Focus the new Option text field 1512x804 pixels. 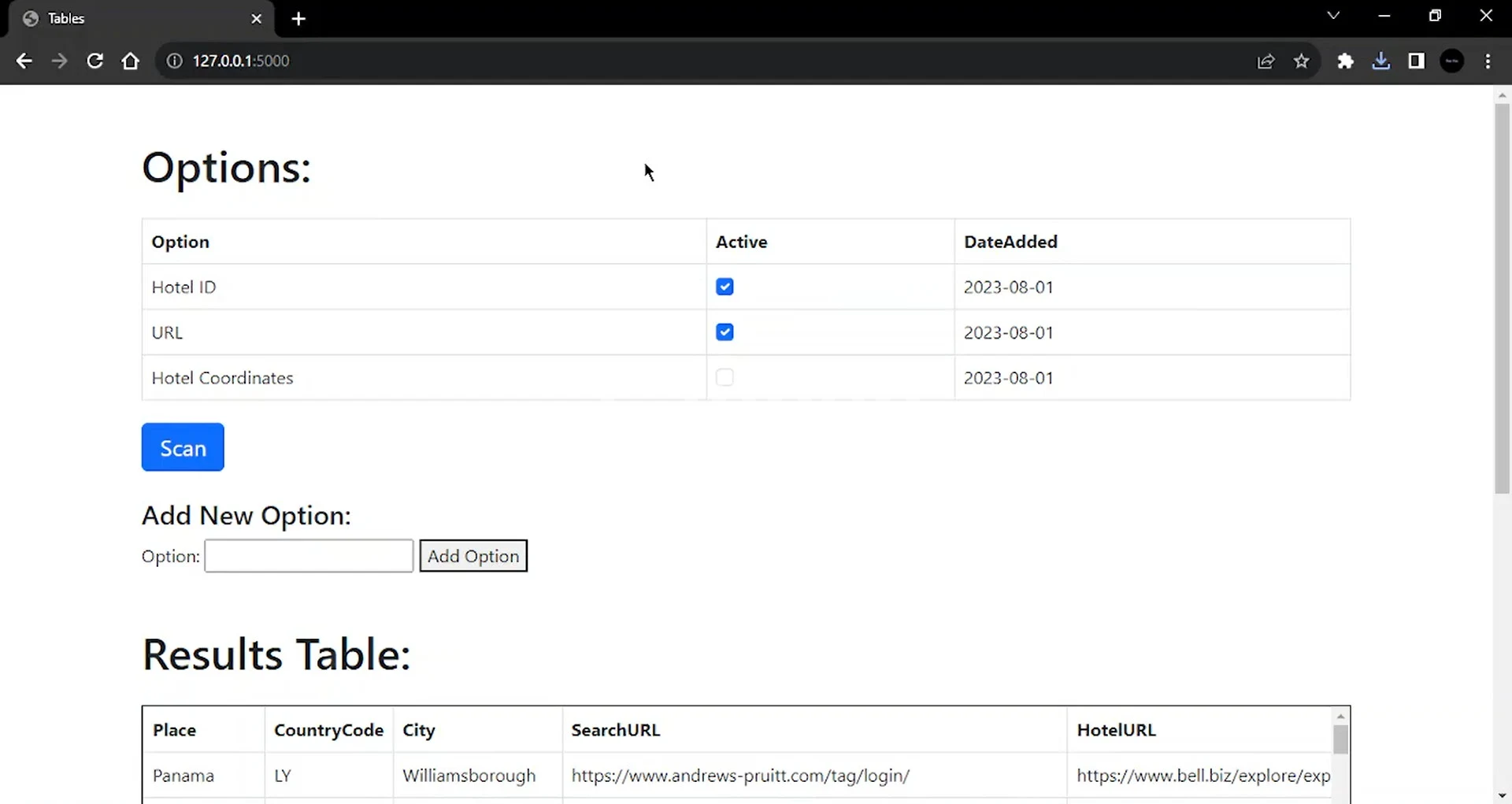(x=309, y=556)
